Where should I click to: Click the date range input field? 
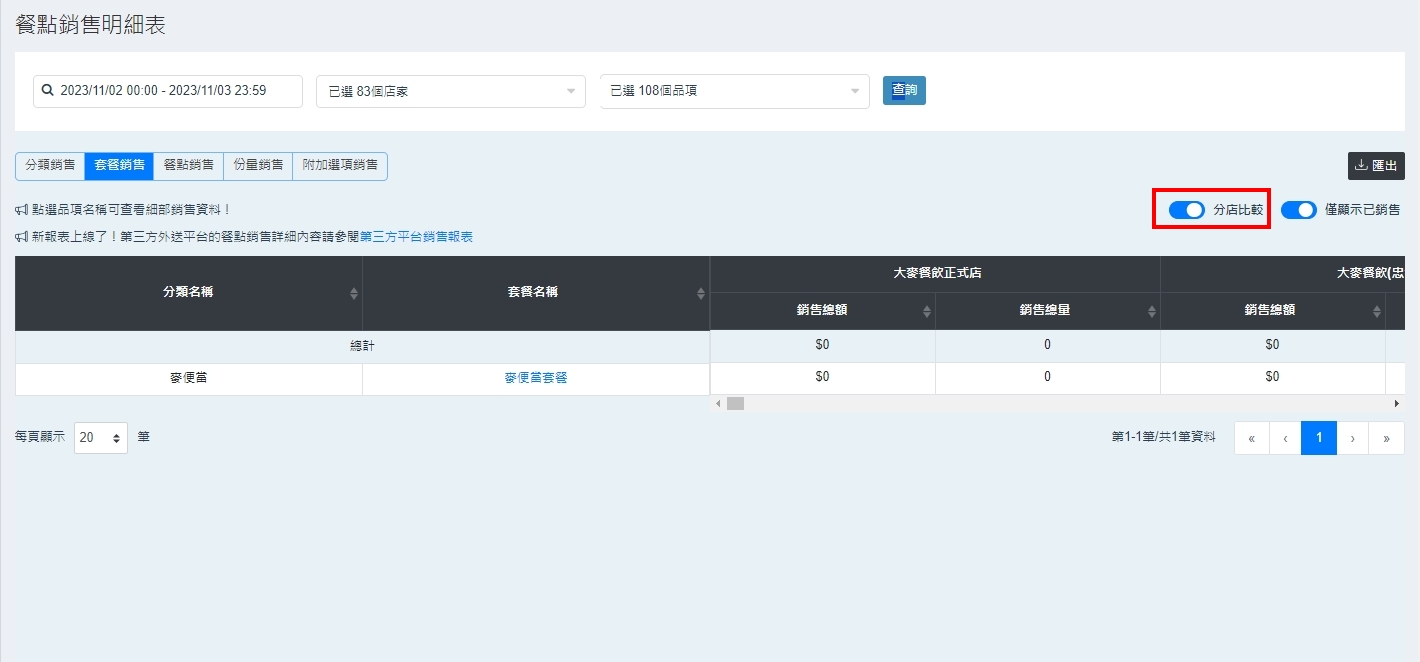pos(168,91)
